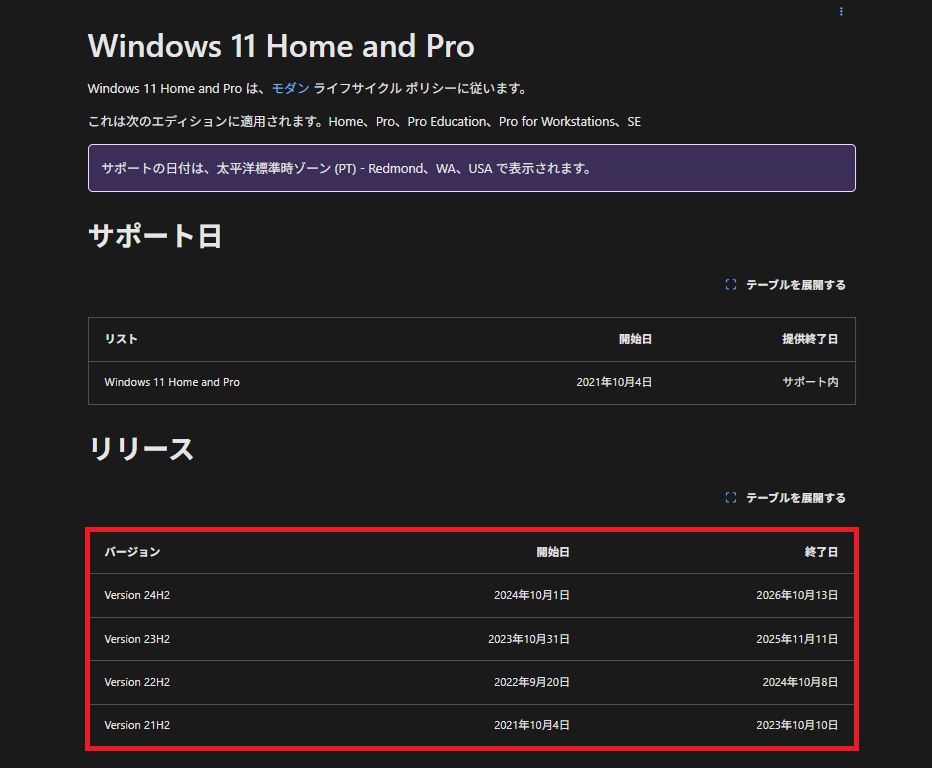The image size is (932, 768).
Task: Click the サポート内 status cell
Action: (x=810, y=382)
